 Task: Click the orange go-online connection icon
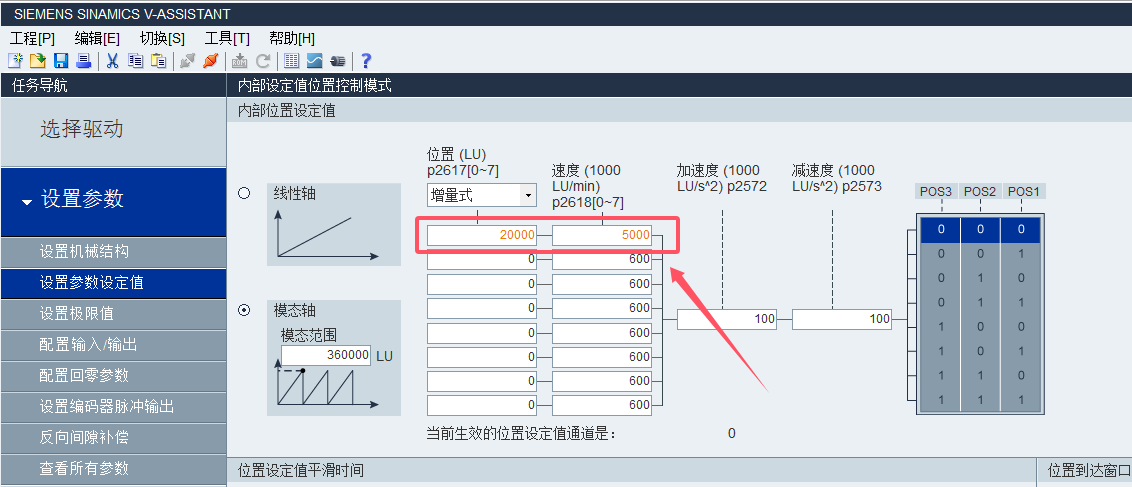[x=210, y=61]
